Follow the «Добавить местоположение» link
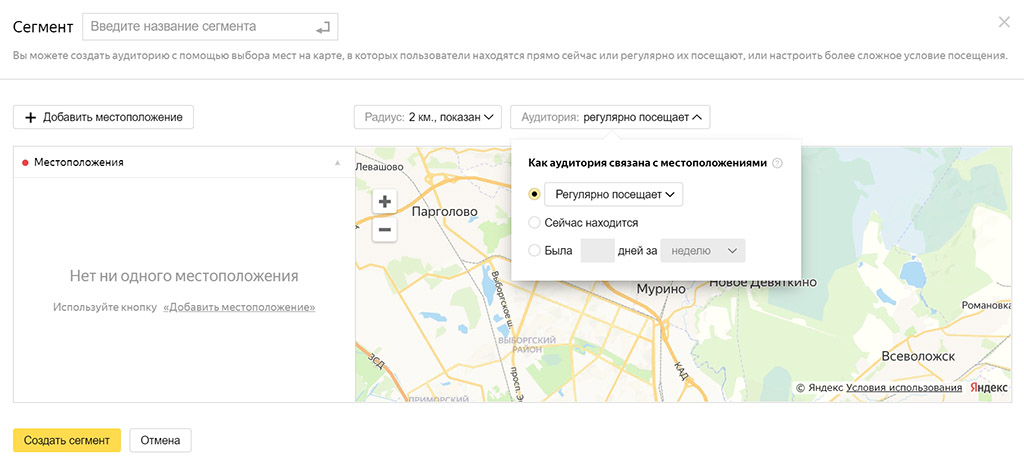Screen dimensions: 1024x467 pos(239,307)
